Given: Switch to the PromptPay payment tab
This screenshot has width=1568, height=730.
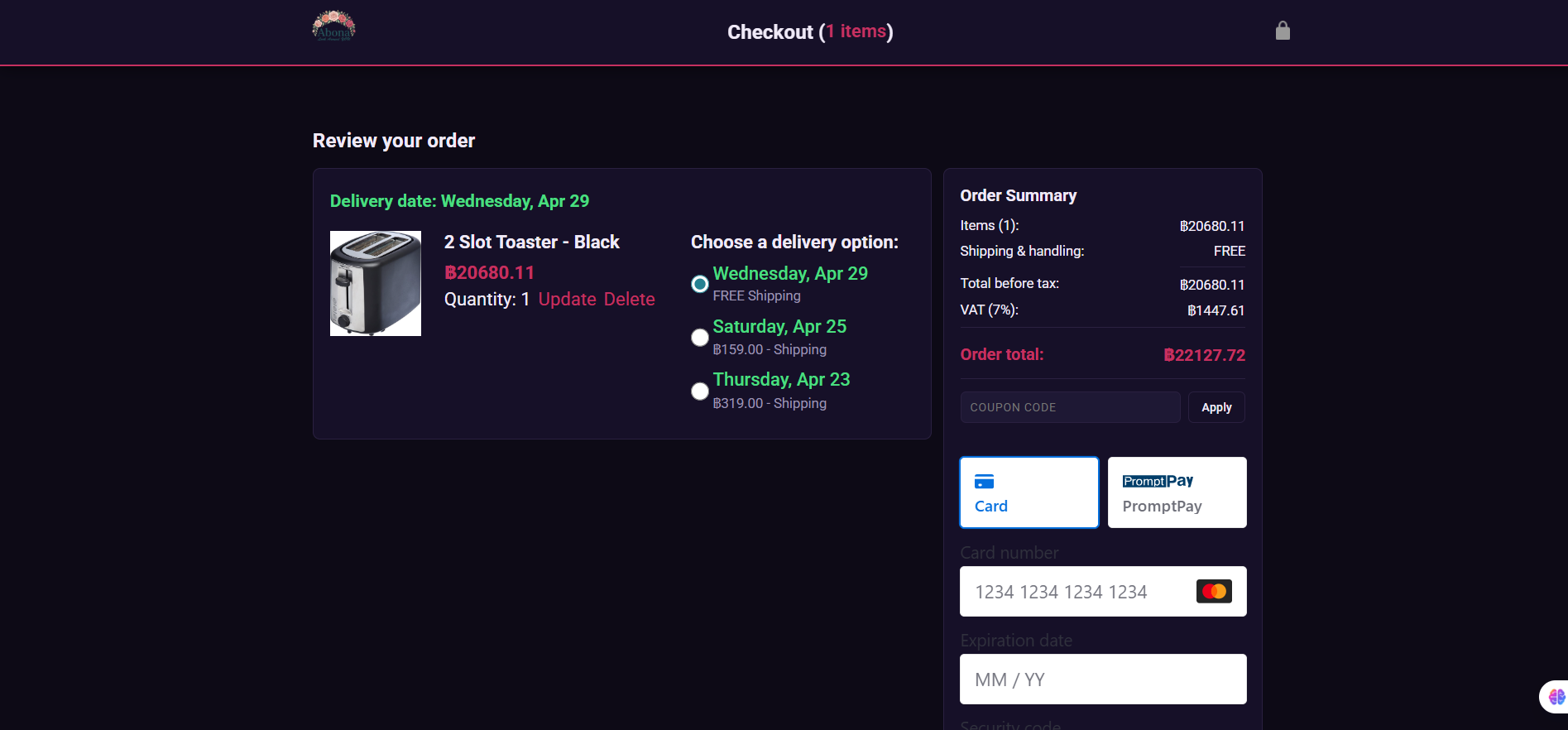Looking at the screenshot, I should pyautogui.click(x=1177, y=492).
